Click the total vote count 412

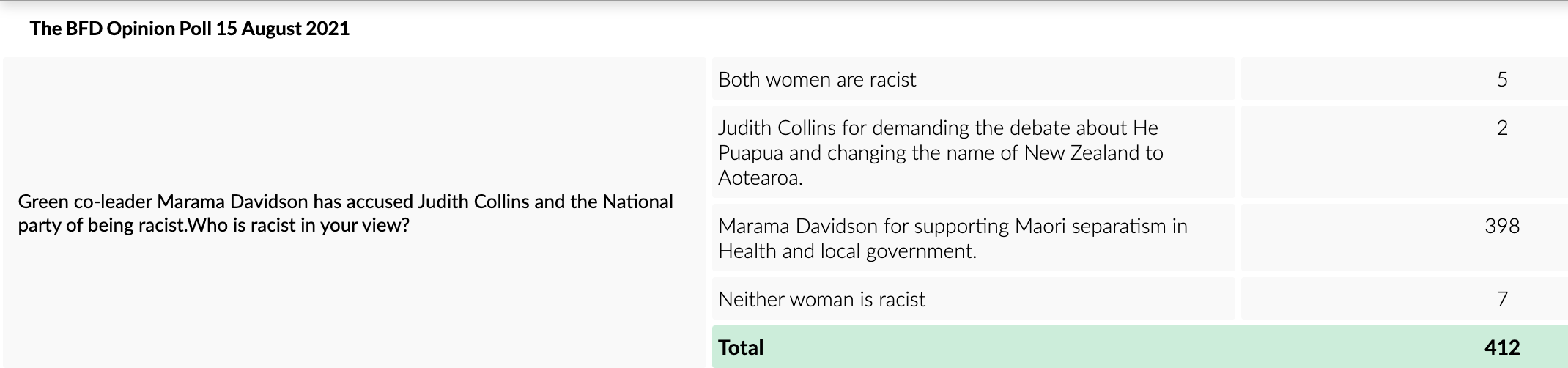[x=1501, y=347]
